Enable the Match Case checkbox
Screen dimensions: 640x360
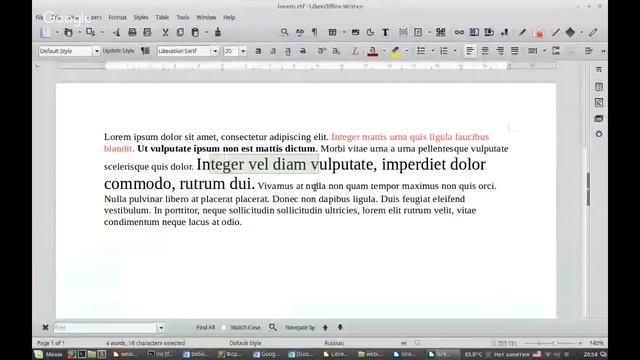coord(224,328)
